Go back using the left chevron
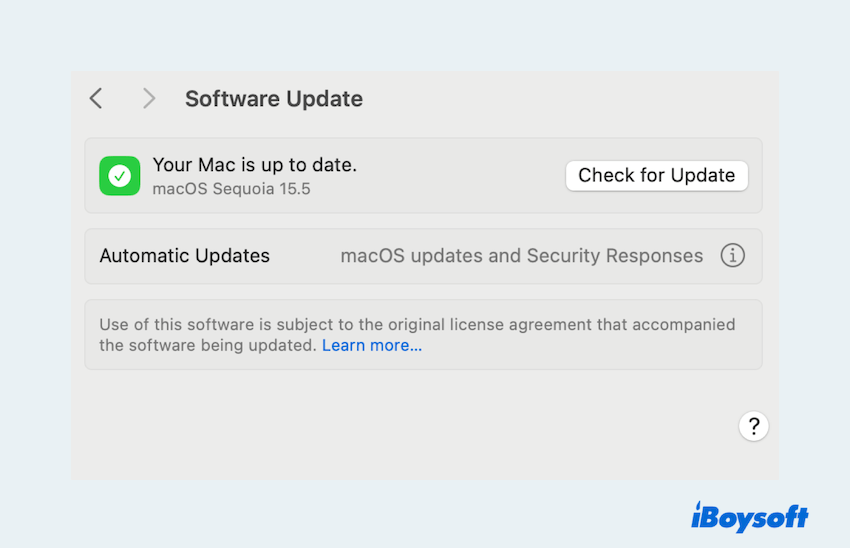850x548 pixels. coord(96,98)
